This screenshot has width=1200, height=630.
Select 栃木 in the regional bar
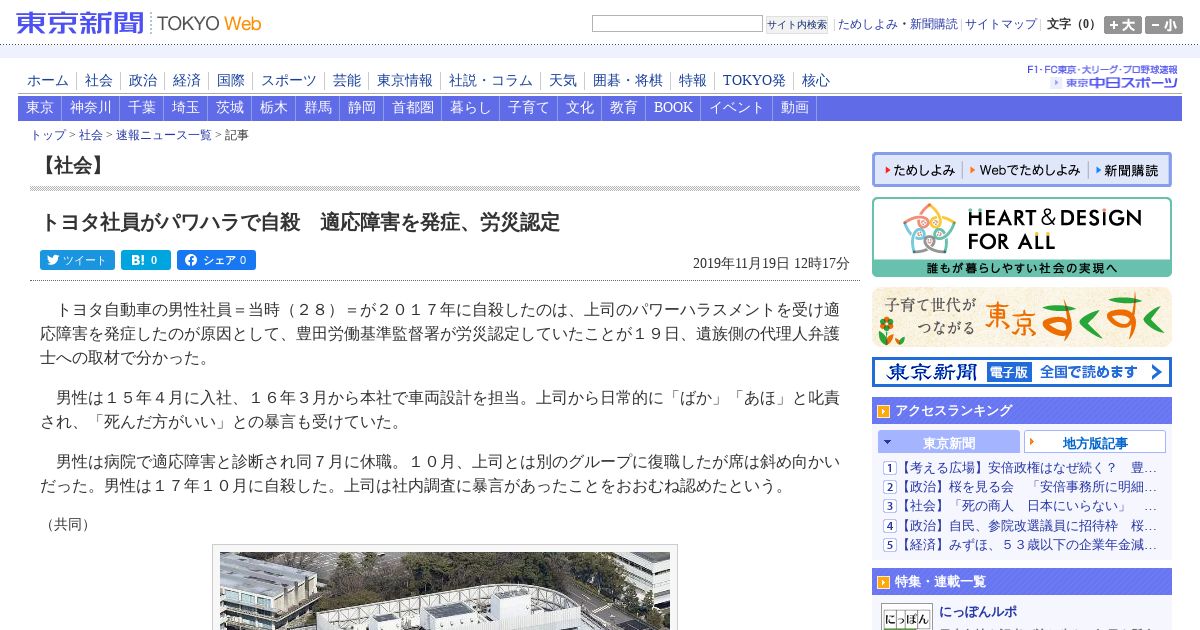[x=274, y=108]
